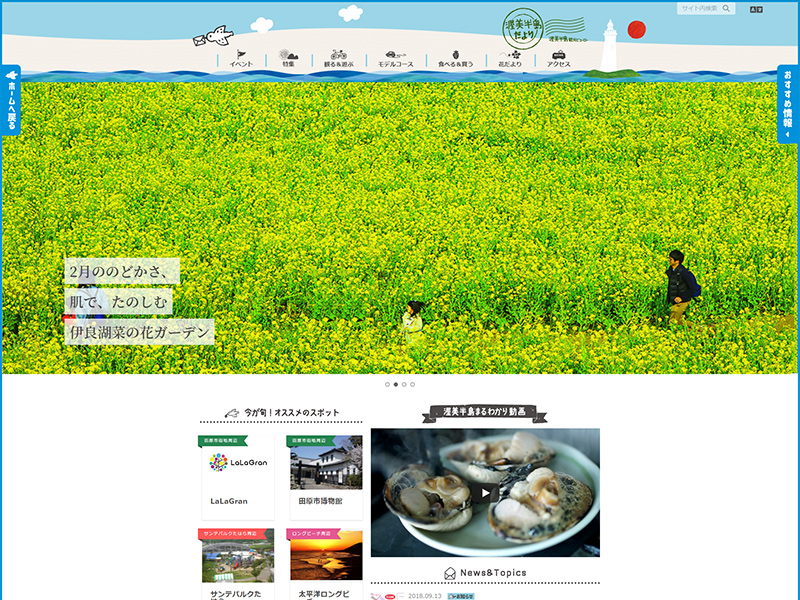Click the green 渥美半島だより stamp logo
The height and width of the screenshot is (600, 800).
(x=522, y=29)
